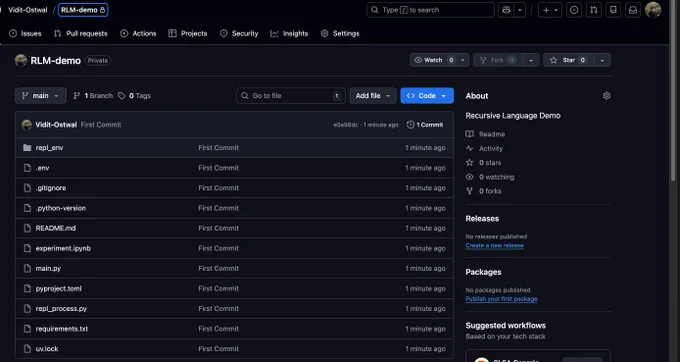The image size is (680, 362).
Task: Select the RLM-demo breadcrumb item
Action: pos(83,10)
